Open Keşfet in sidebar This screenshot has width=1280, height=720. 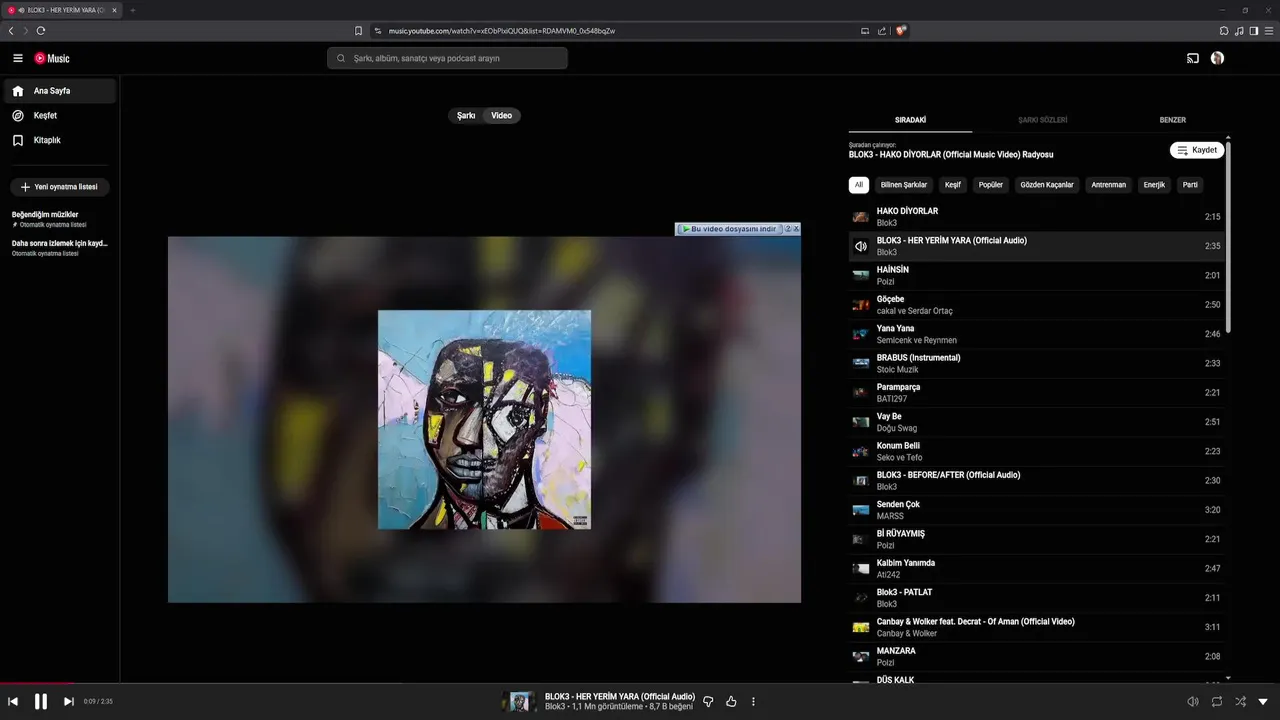pyautogui.click(x=58, y=116)
